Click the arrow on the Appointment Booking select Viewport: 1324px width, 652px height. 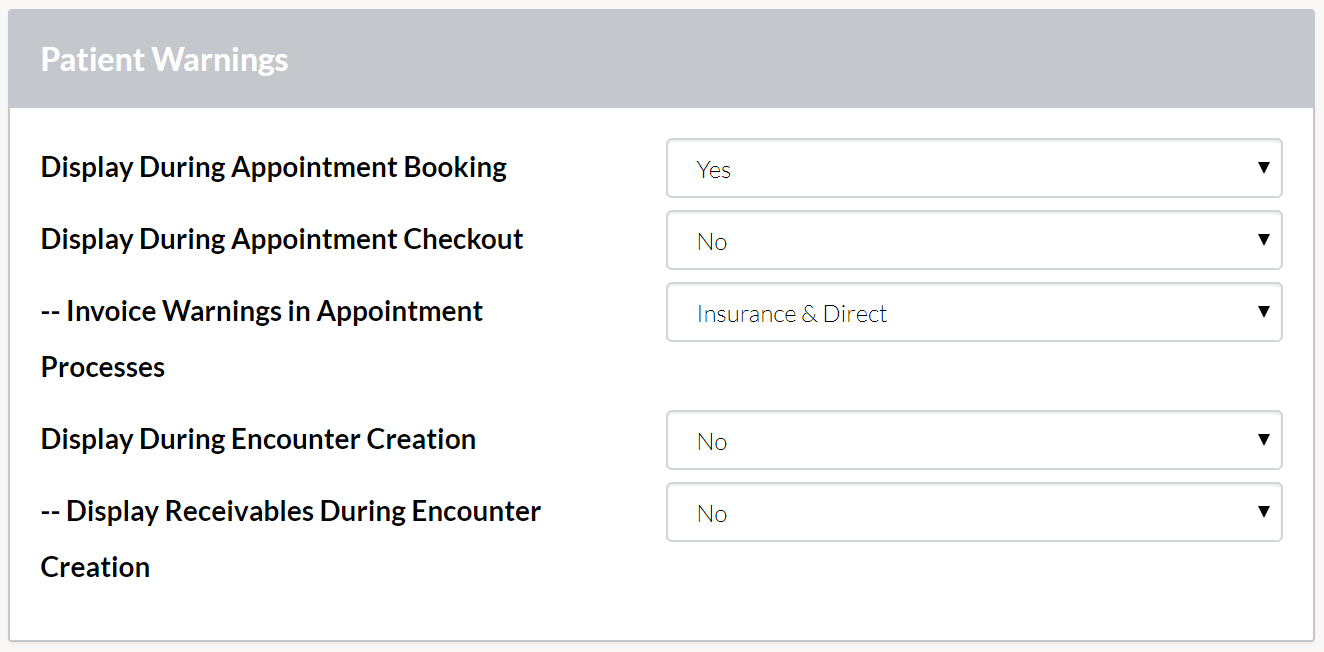[1263, 168]
